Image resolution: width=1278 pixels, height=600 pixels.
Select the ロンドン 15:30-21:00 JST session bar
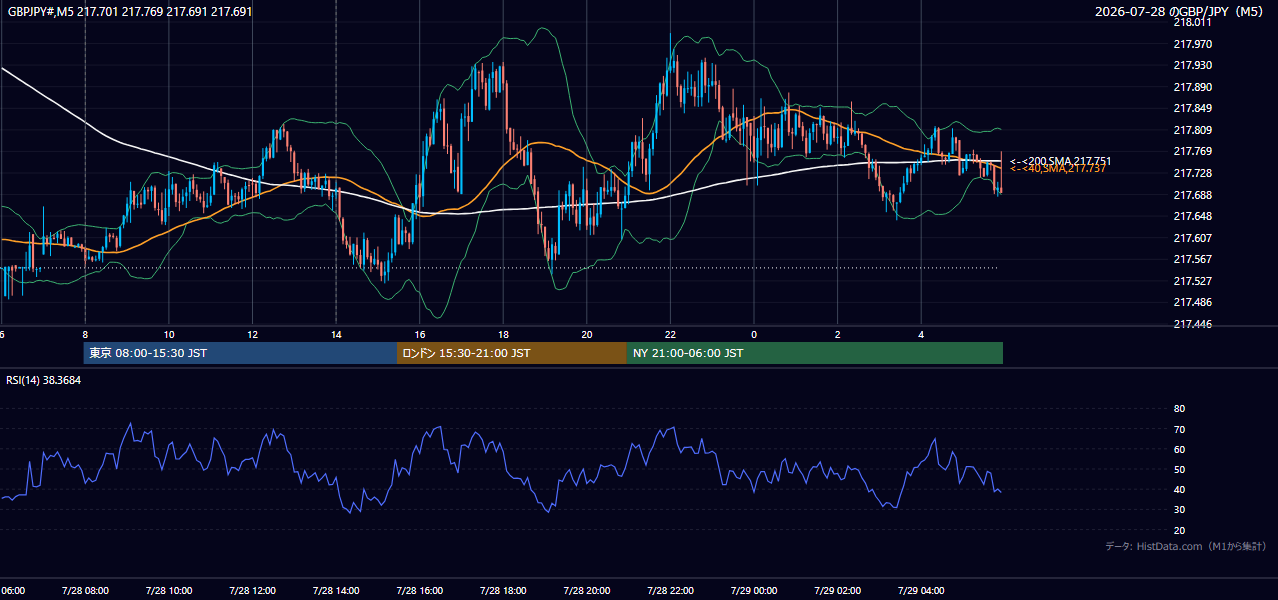tap(512, 353)
